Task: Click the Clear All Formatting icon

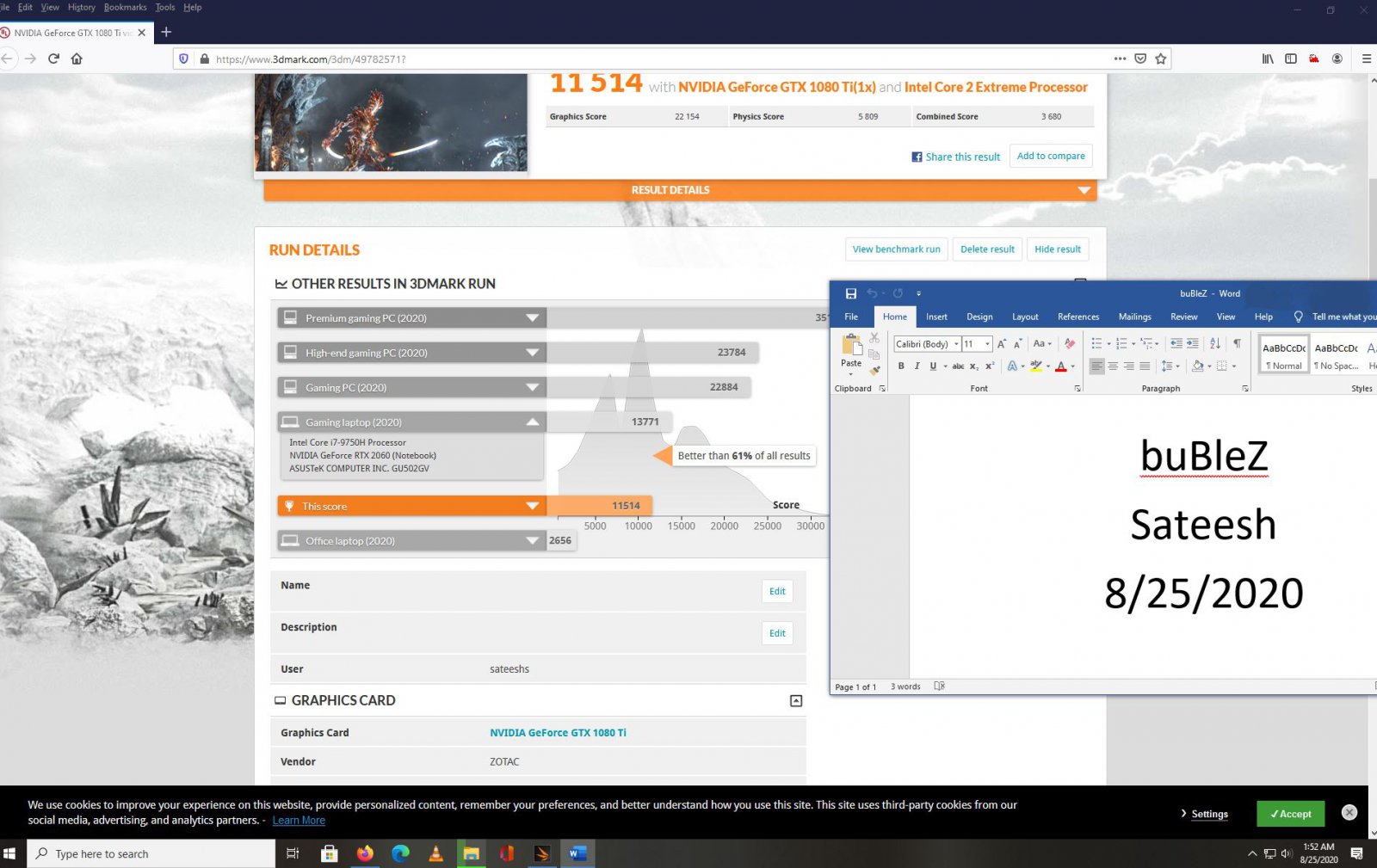Action: coord(1070,343)
